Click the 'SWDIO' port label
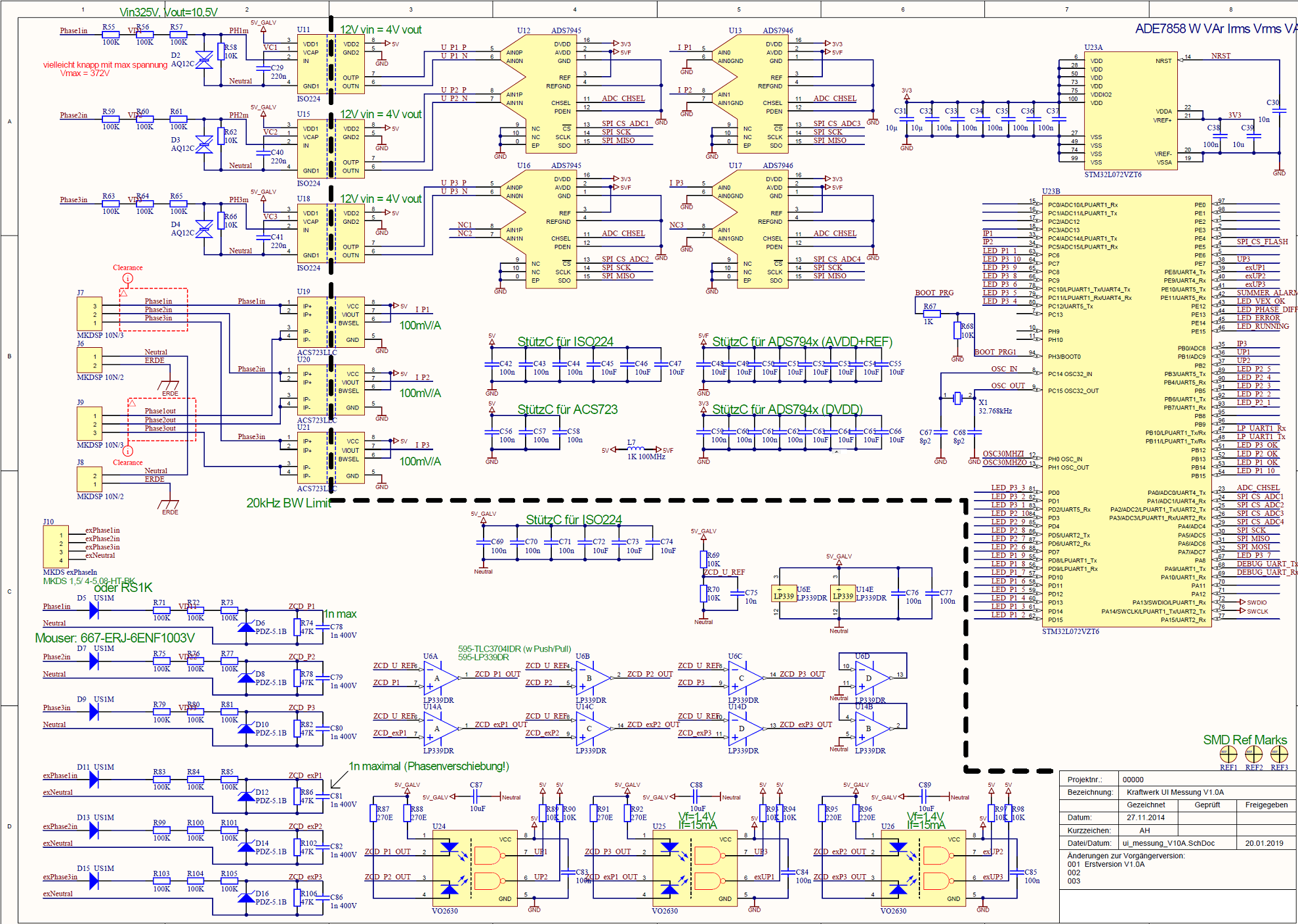 pos(1257,602)
